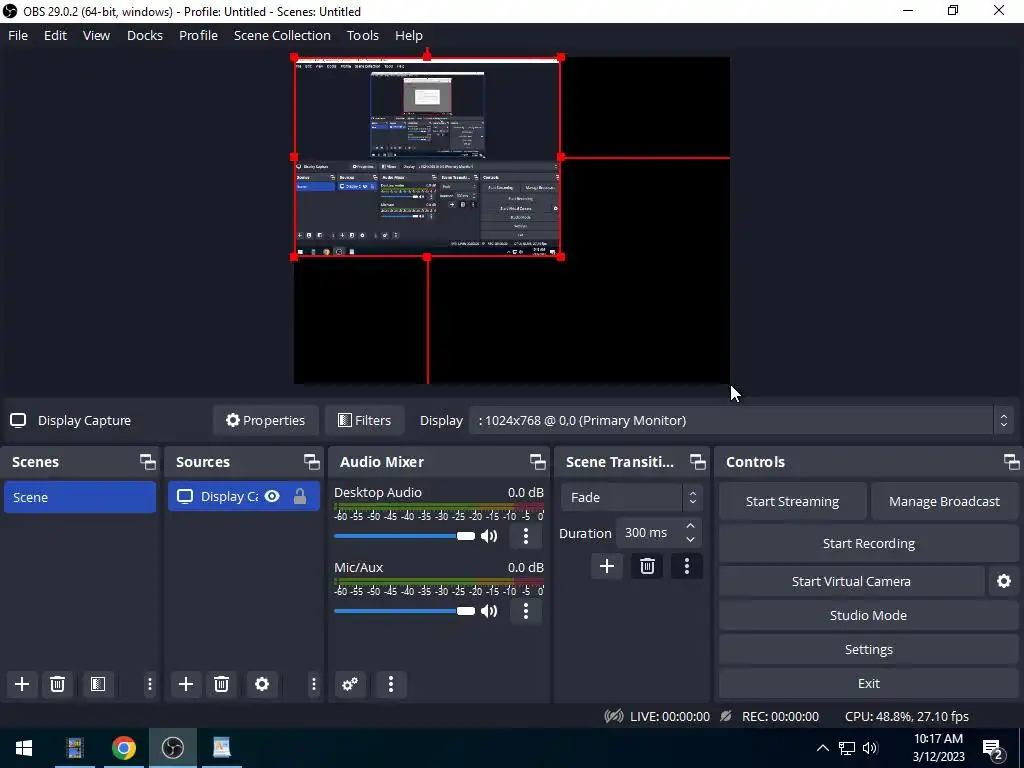Open Filters in source toolbar
The width and height of the screenshot is (1024, 768).
(x=364, y=421)
